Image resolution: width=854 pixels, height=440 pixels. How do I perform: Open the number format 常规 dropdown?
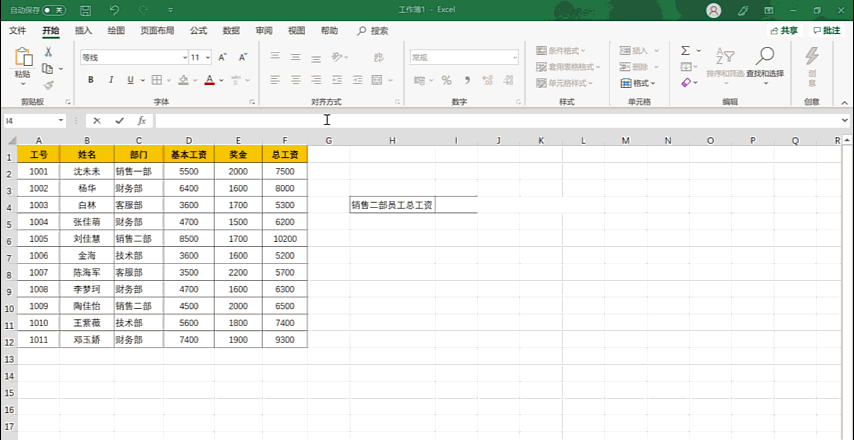pyautogui.click(x=515, y=57)
